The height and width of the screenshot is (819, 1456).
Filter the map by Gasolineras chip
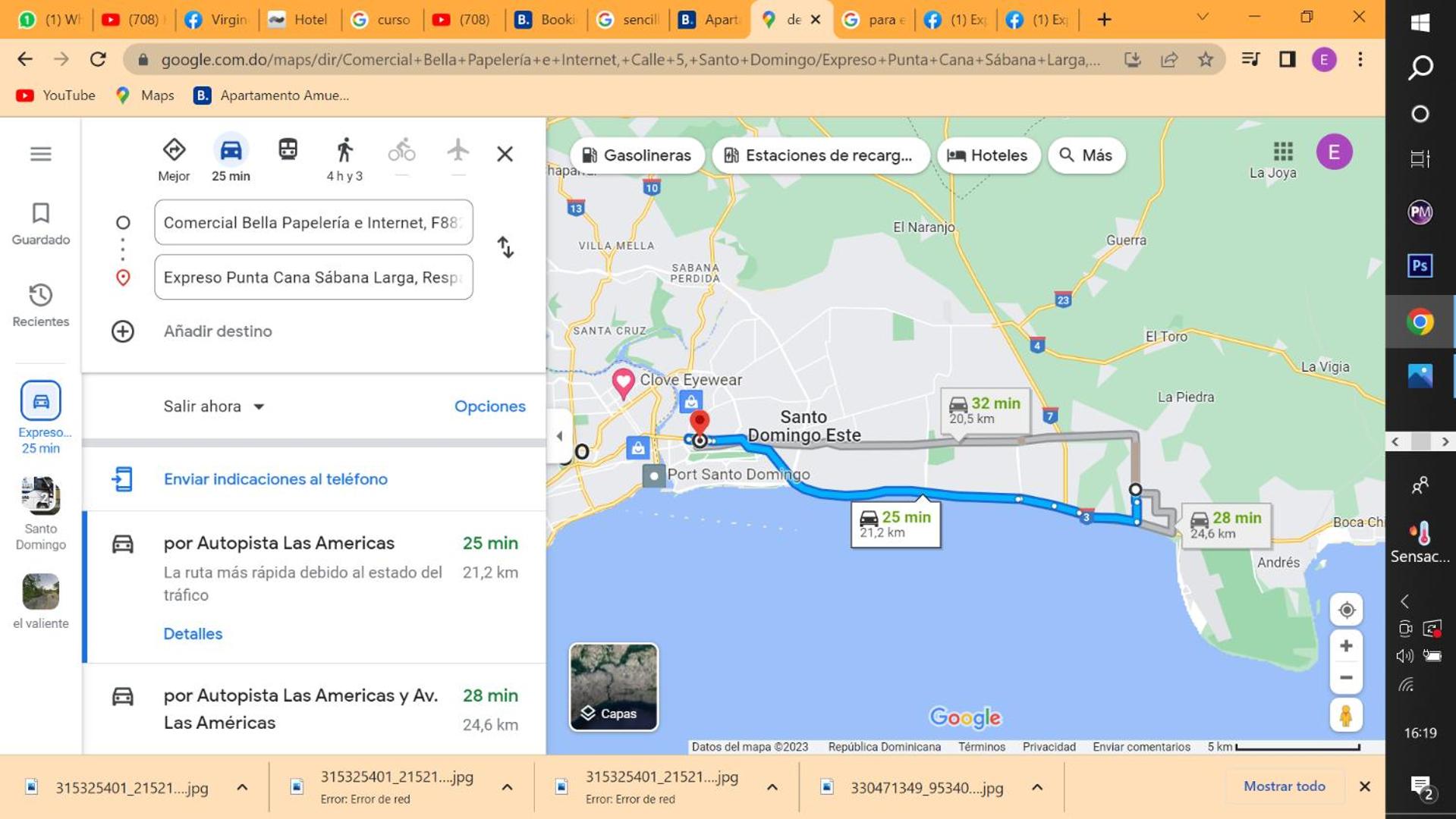637,155
